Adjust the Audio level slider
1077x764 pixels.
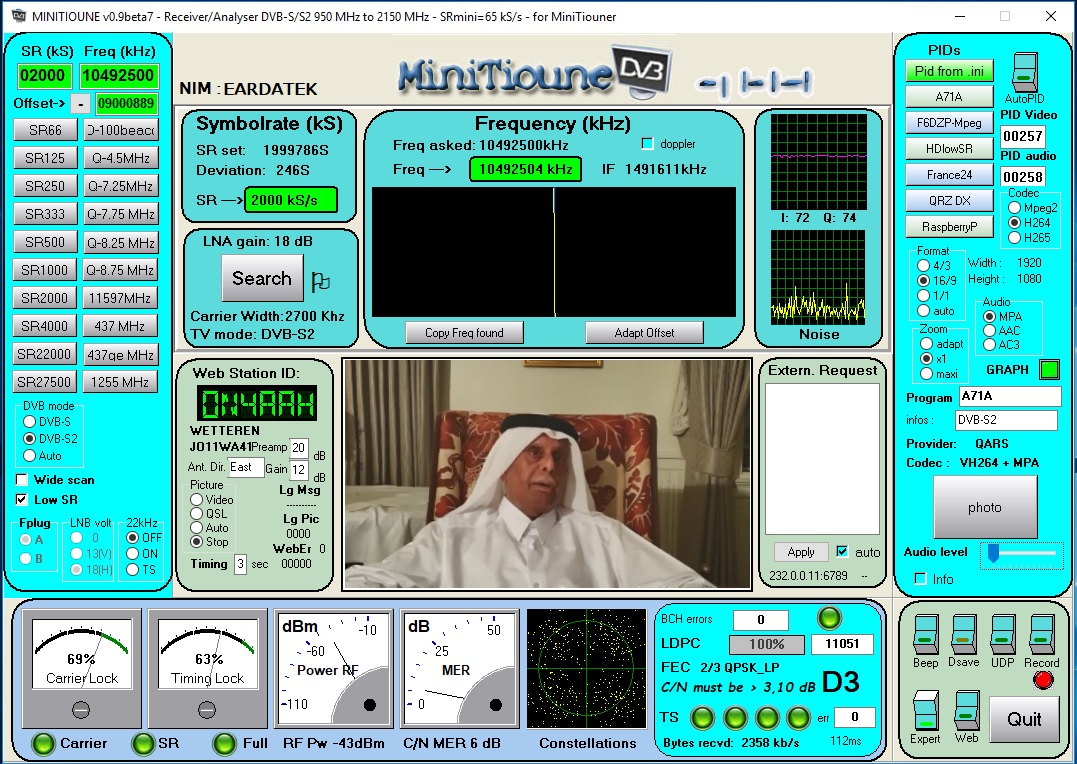tap(993, 552)
